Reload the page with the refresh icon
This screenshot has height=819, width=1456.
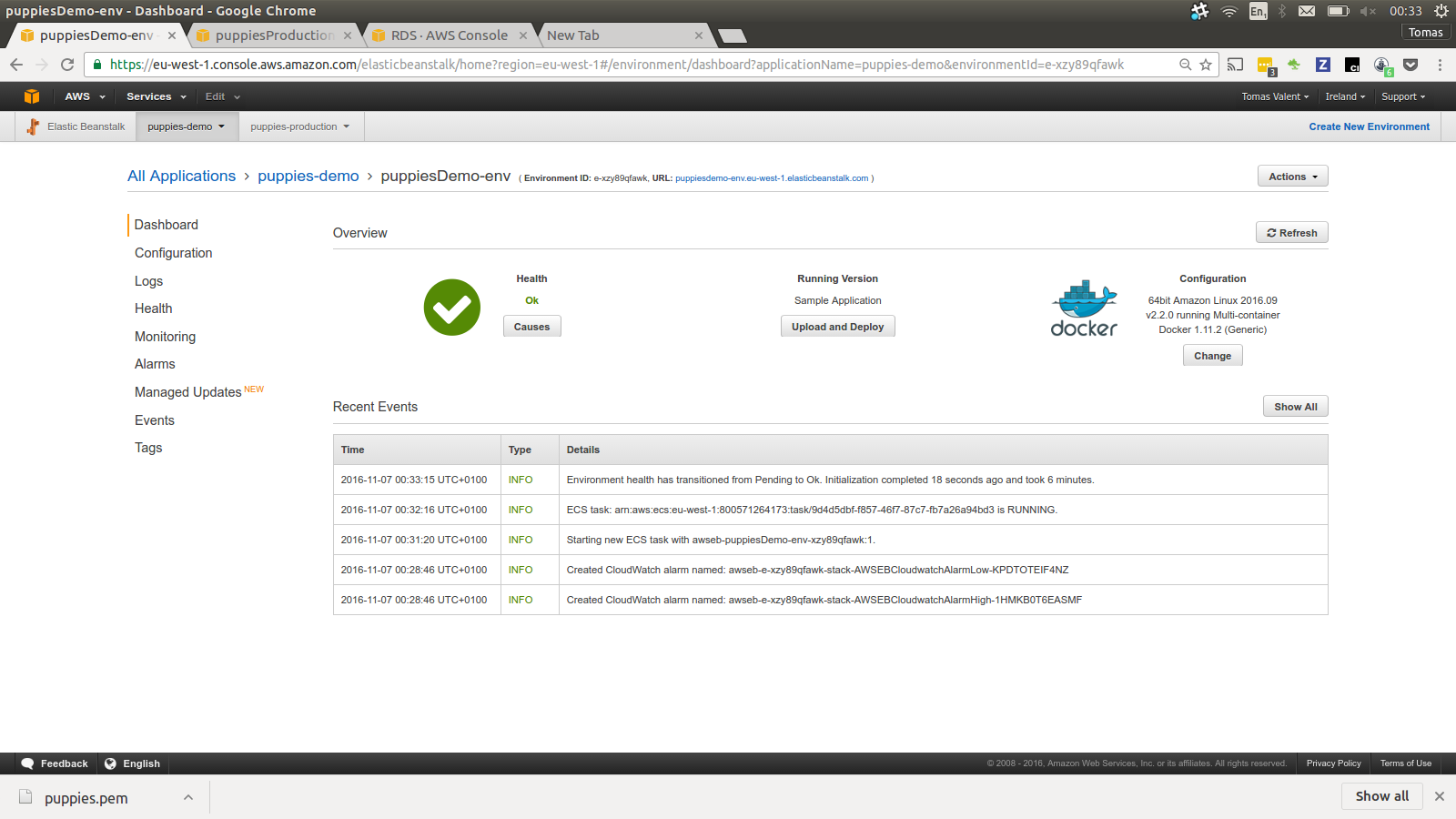tap(67, 65)
